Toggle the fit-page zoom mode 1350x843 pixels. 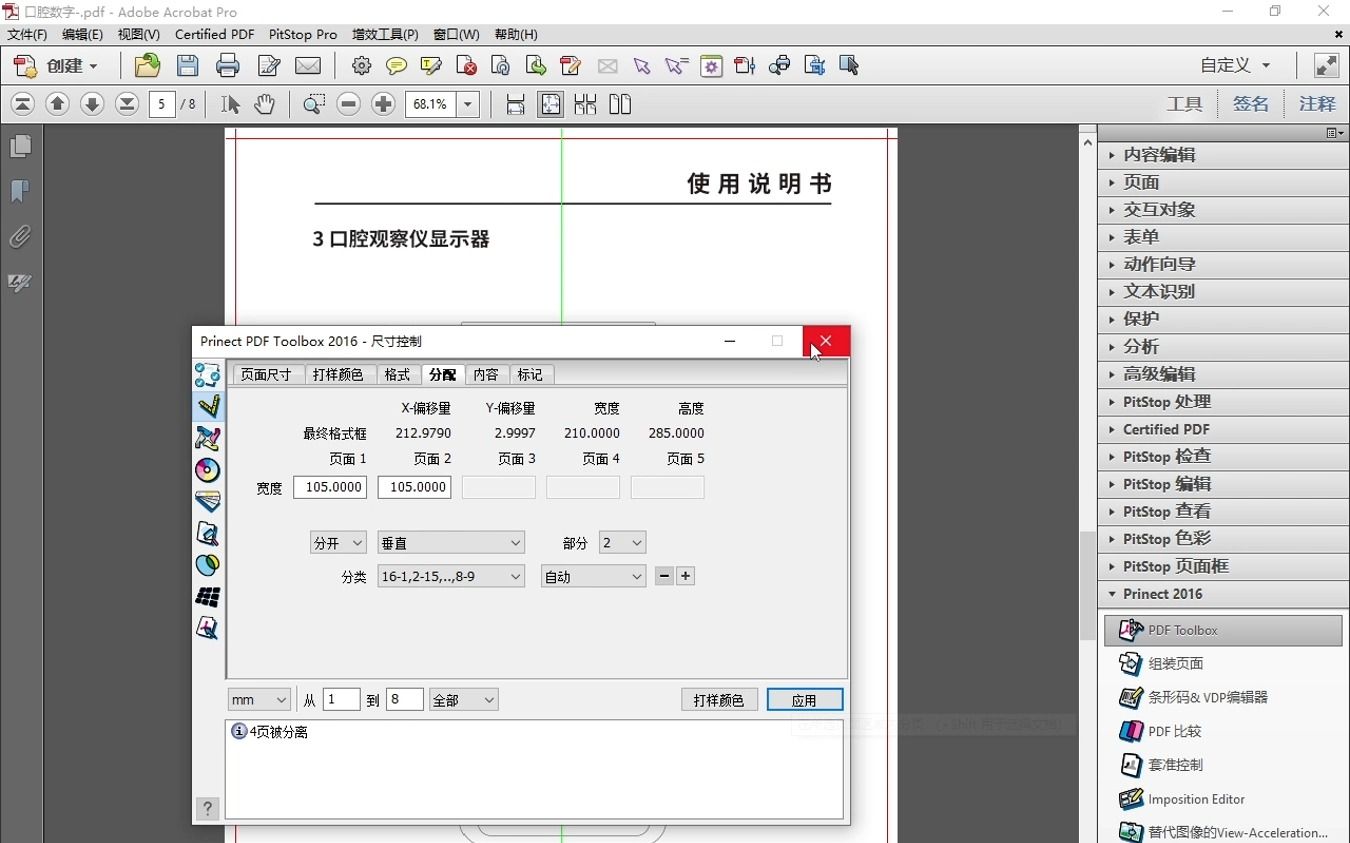pyautogui.click(x=550, y=104)
